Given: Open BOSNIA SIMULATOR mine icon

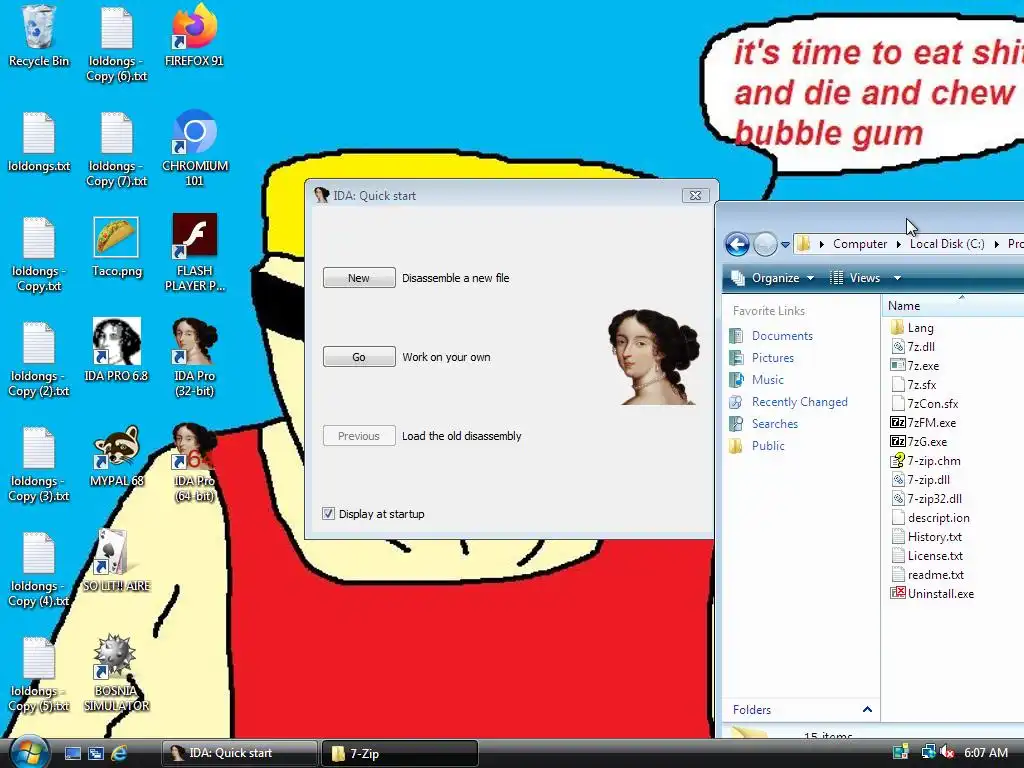Looking at the screenshot, I should 116,673.
